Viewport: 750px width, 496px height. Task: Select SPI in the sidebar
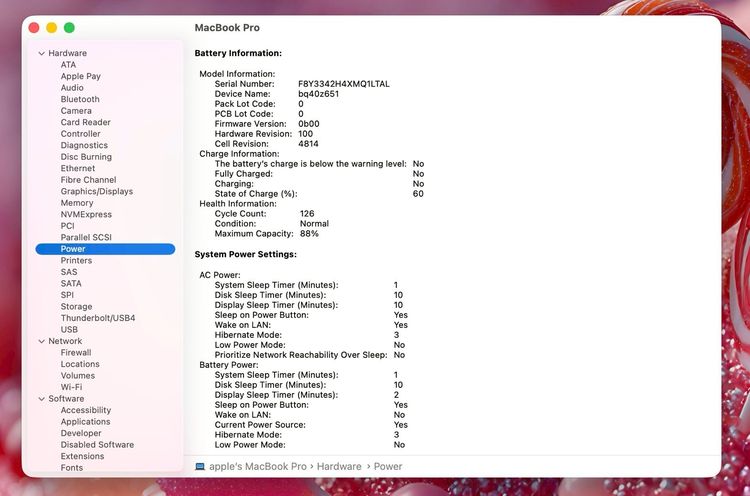point(67,295)
